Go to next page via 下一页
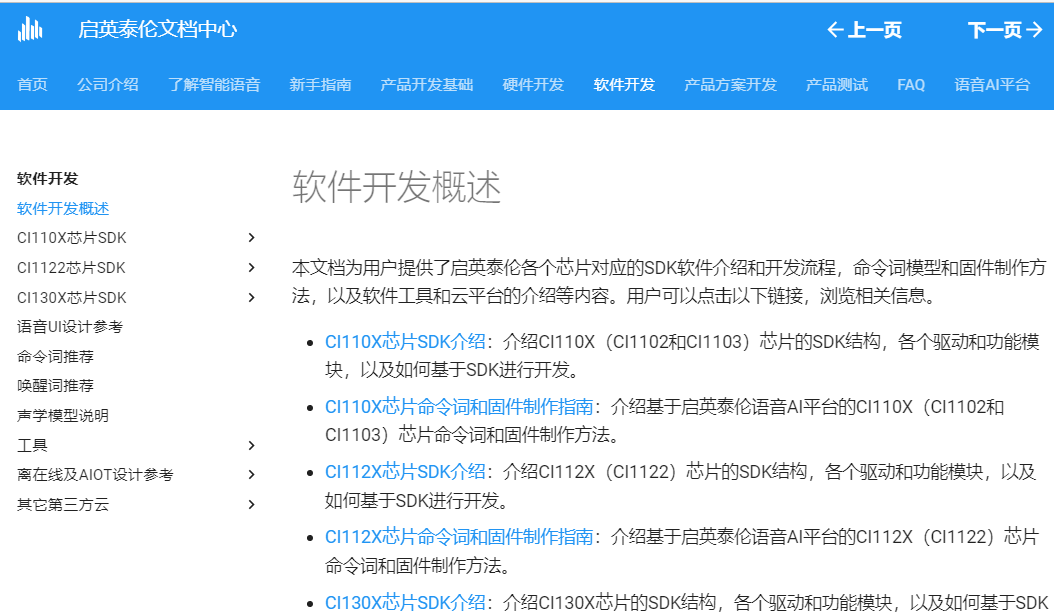 (1005, 30)
